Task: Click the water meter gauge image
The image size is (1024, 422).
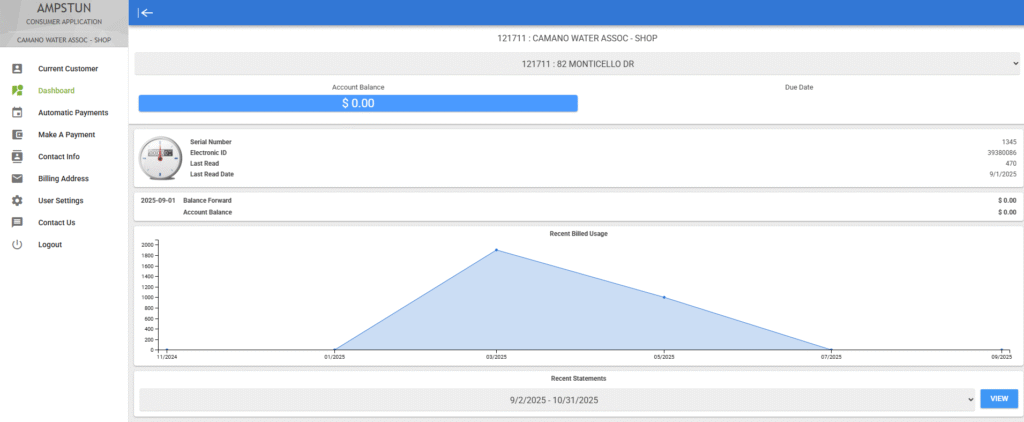Action: pyautogui.click(x=159, y=157)
